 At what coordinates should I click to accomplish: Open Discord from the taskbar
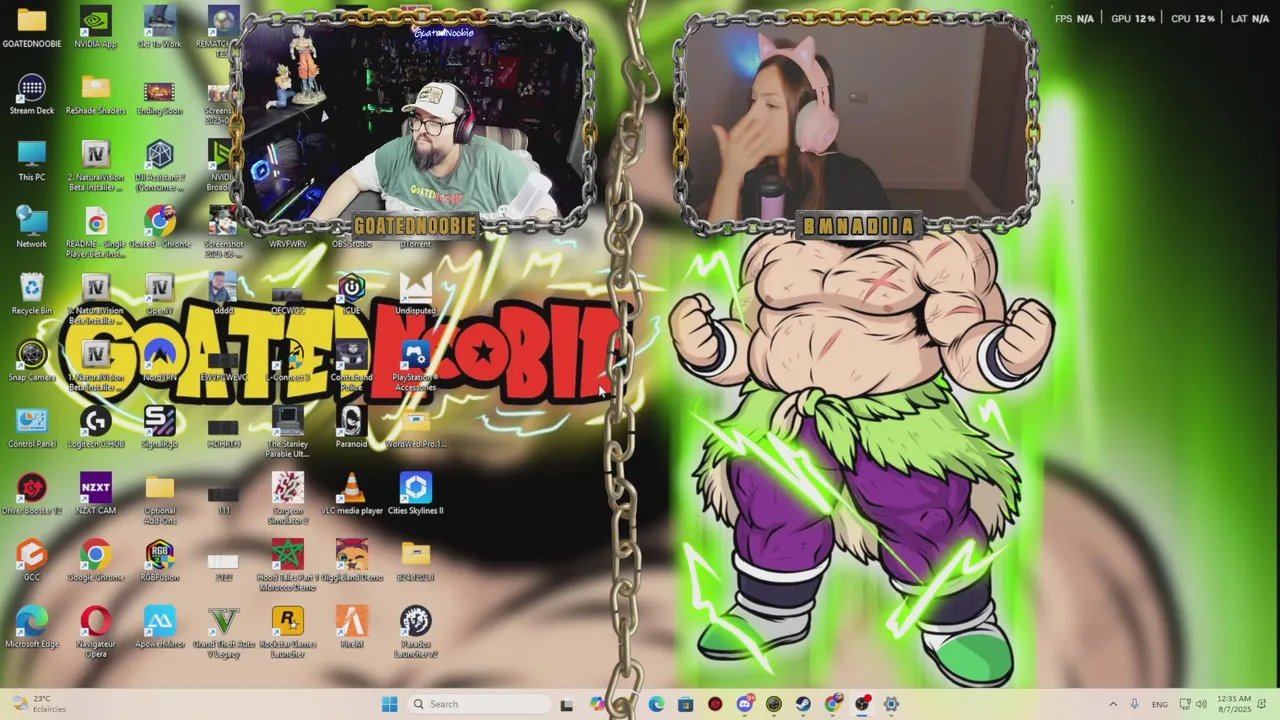pos(744,704)
